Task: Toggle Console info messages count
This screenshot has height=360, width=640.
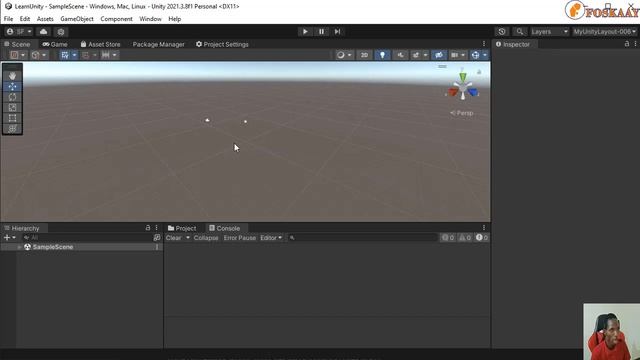Action: 448,238
